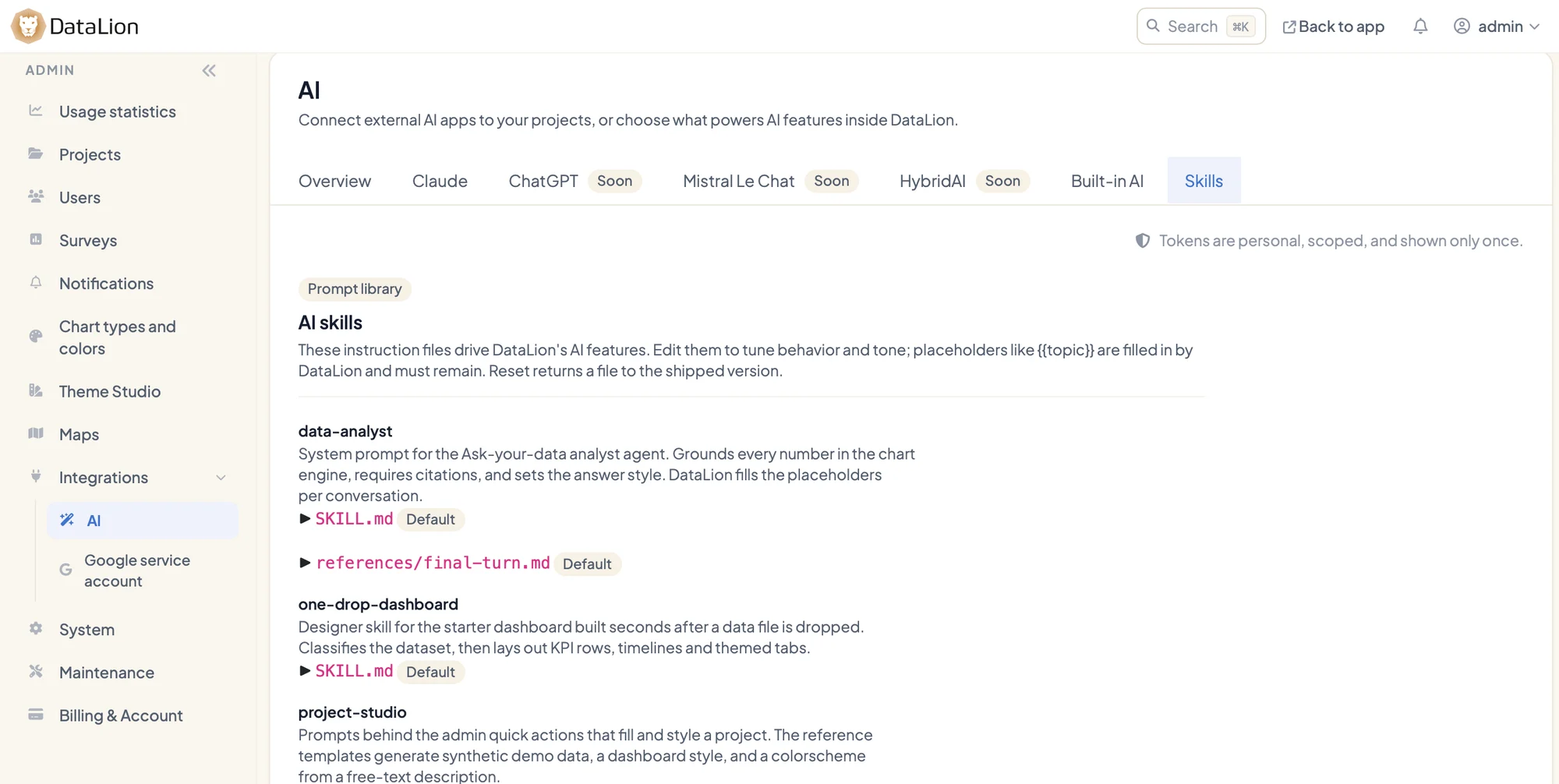Open the HybridAI tab
This screenshot has width=1559, height=784.
pyautogui.click(x=964, y=181)
